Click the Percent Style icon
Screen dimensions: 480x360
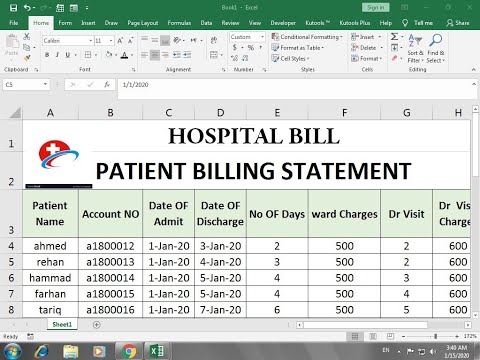pos(251,48)
